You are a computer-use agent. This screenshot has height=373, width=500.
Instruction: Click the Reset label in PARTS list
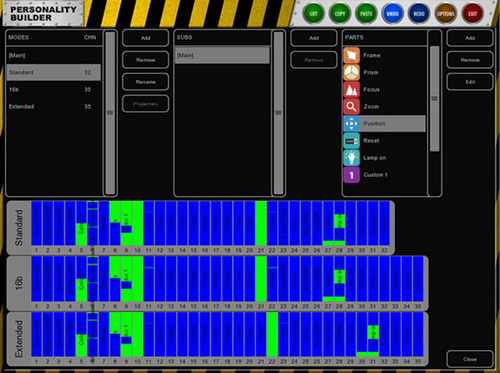tap(371, 141)
